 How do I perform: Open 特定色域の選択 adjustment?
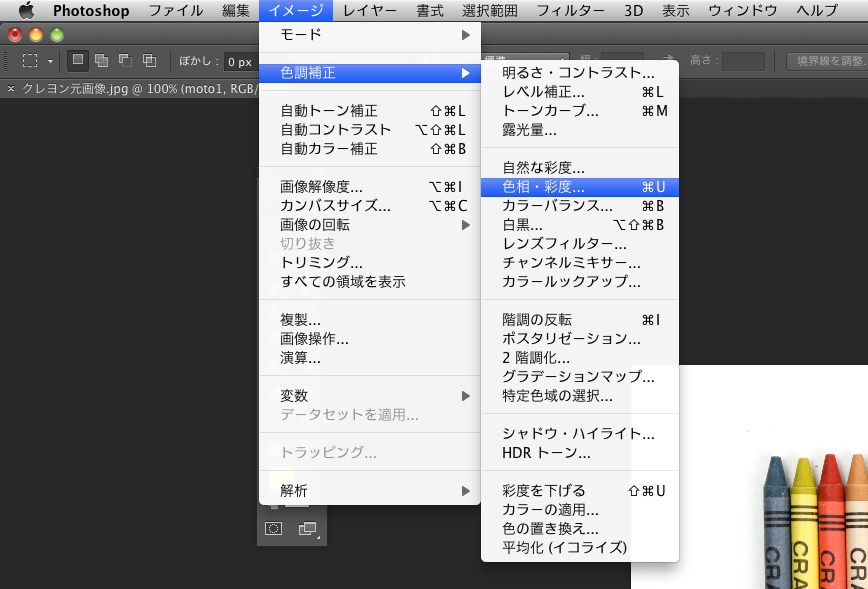tap(580, 396)
